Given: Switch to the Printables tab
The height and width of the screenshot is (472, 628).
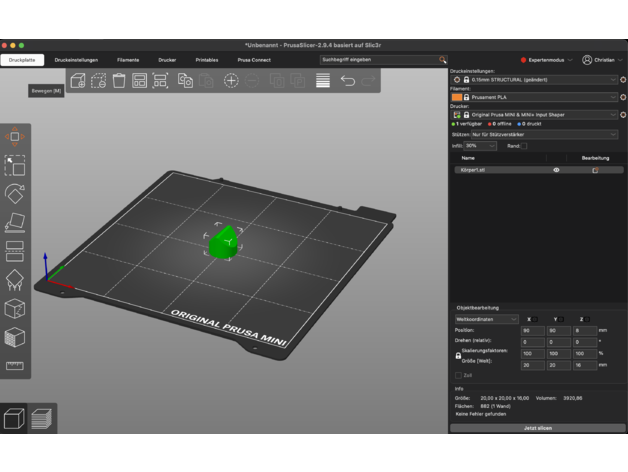Looking at the screenshot, I should click(207, 60).
